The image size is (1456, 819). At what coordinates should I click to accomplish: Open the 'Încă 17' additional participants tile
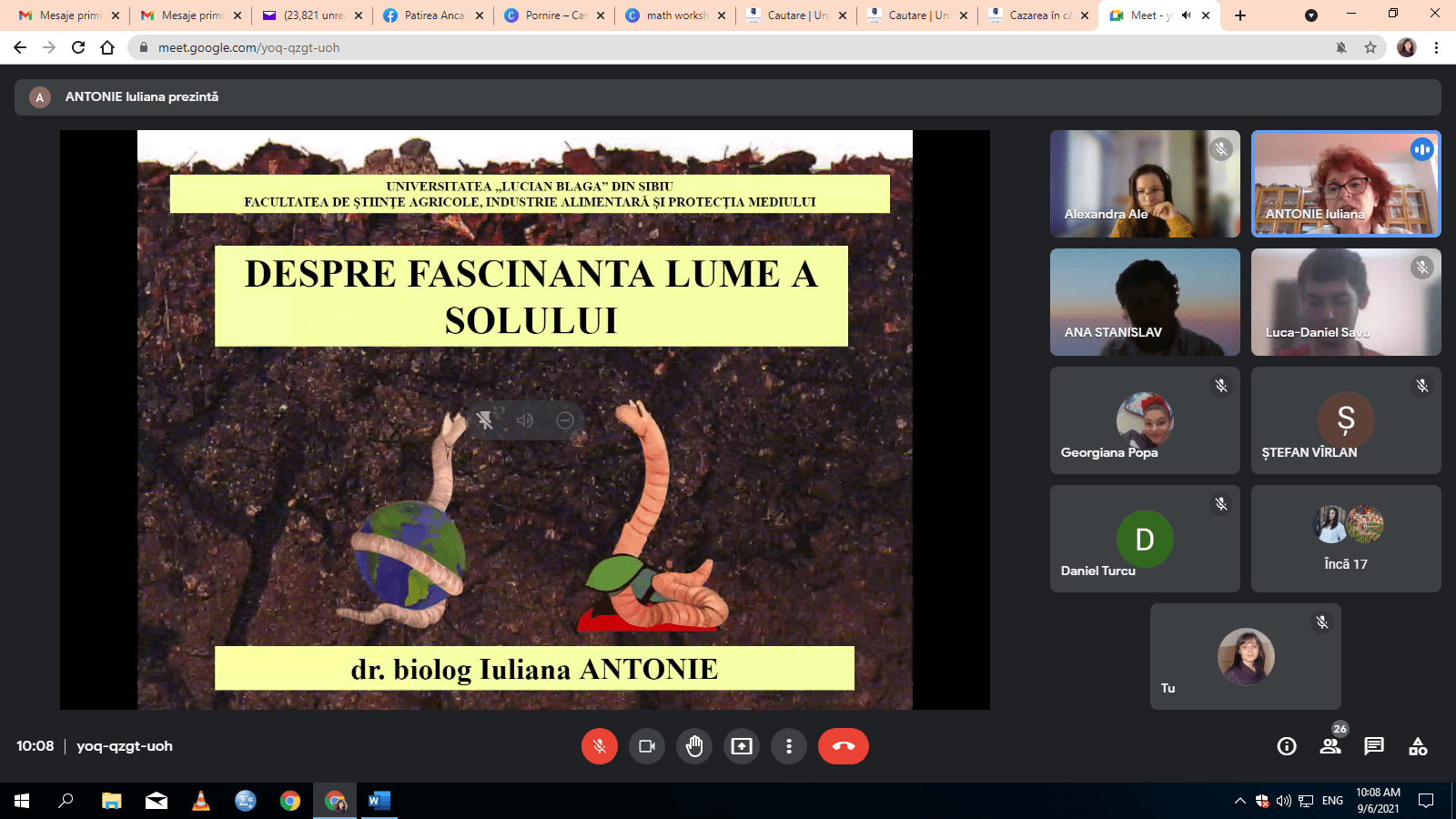[1345, 539]
